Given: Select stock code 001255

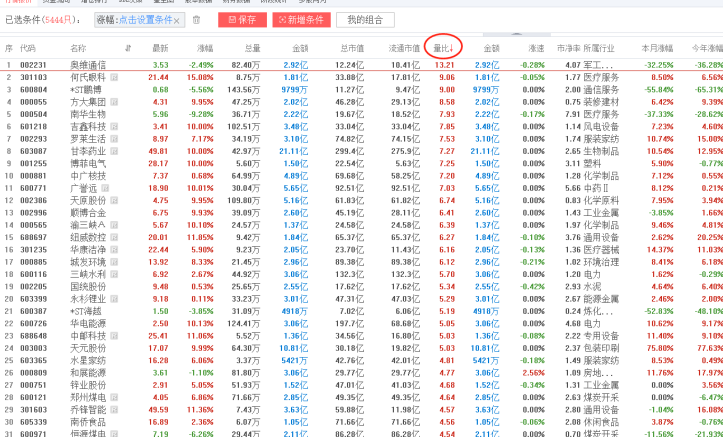Looking at the screenshot, I should tap(33, 163).
